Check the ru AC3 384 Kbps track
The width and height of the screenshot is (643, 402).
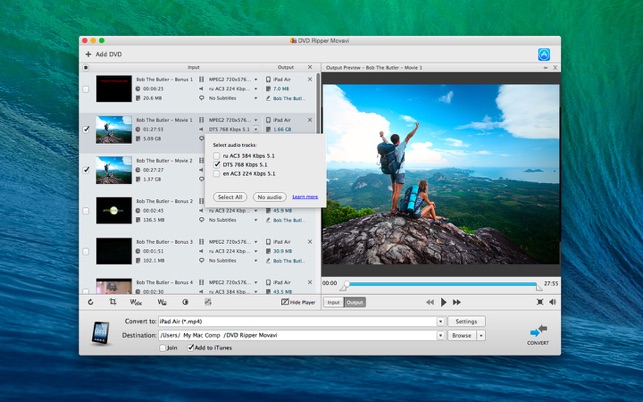point(217,155)
